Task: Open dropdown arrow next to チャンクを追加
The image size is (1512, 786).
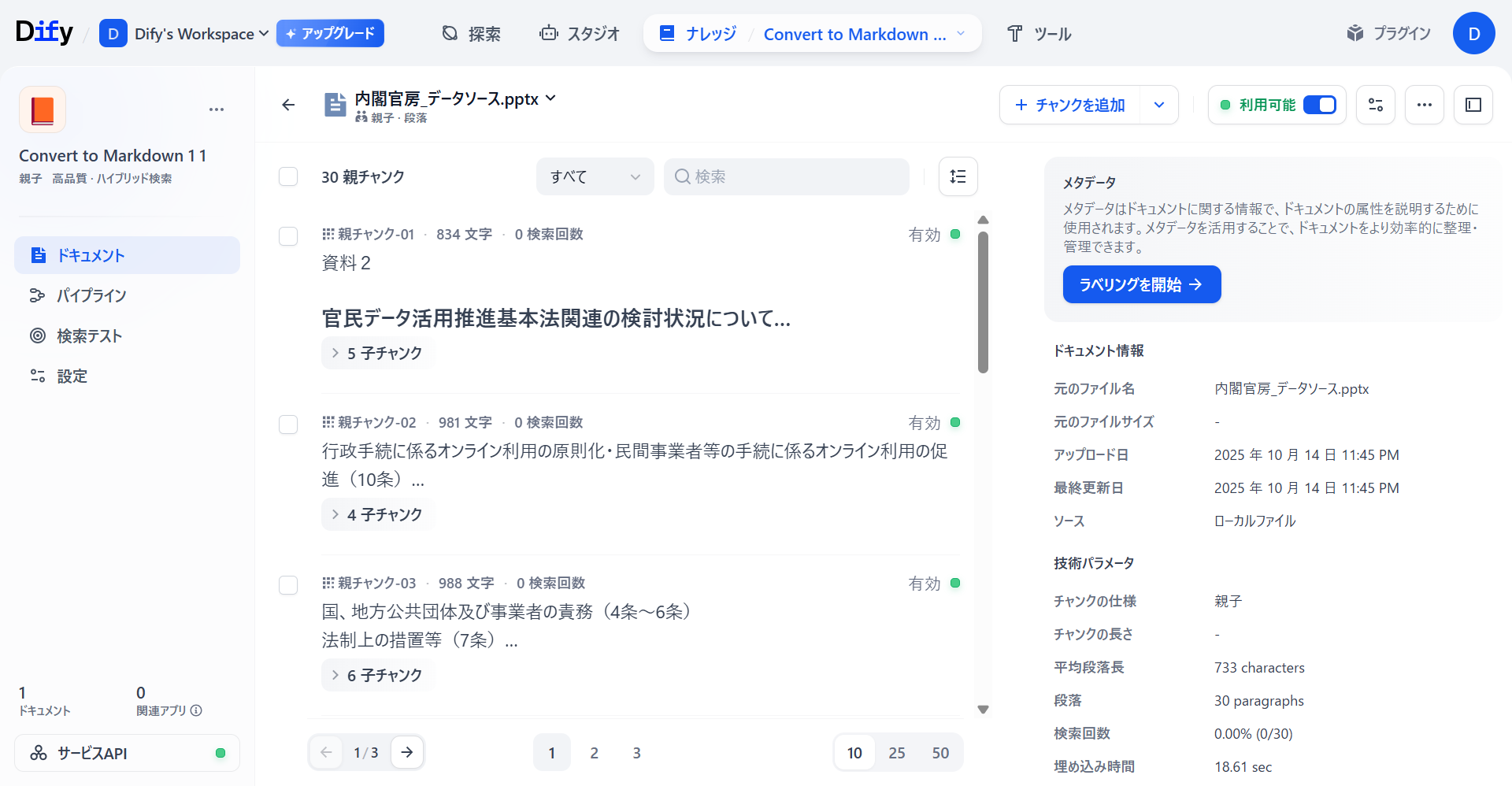Action: pos(1158,105)
